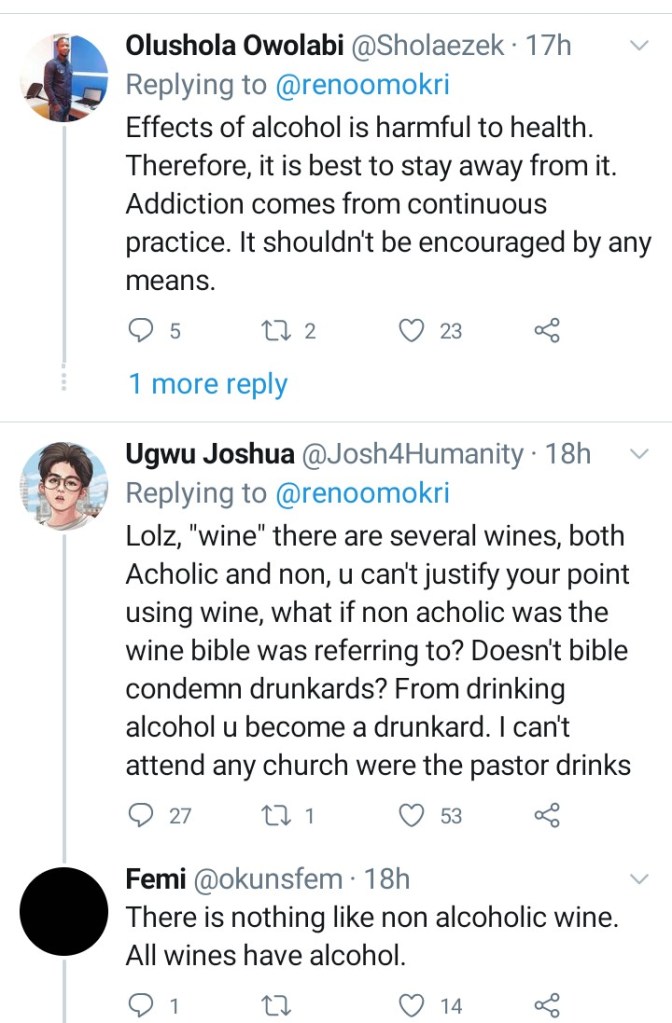Viewport: 672px width, 1023px height.
Task: Open Olushola Owolabi's profile avatar
Action: (x=64, y=78)
